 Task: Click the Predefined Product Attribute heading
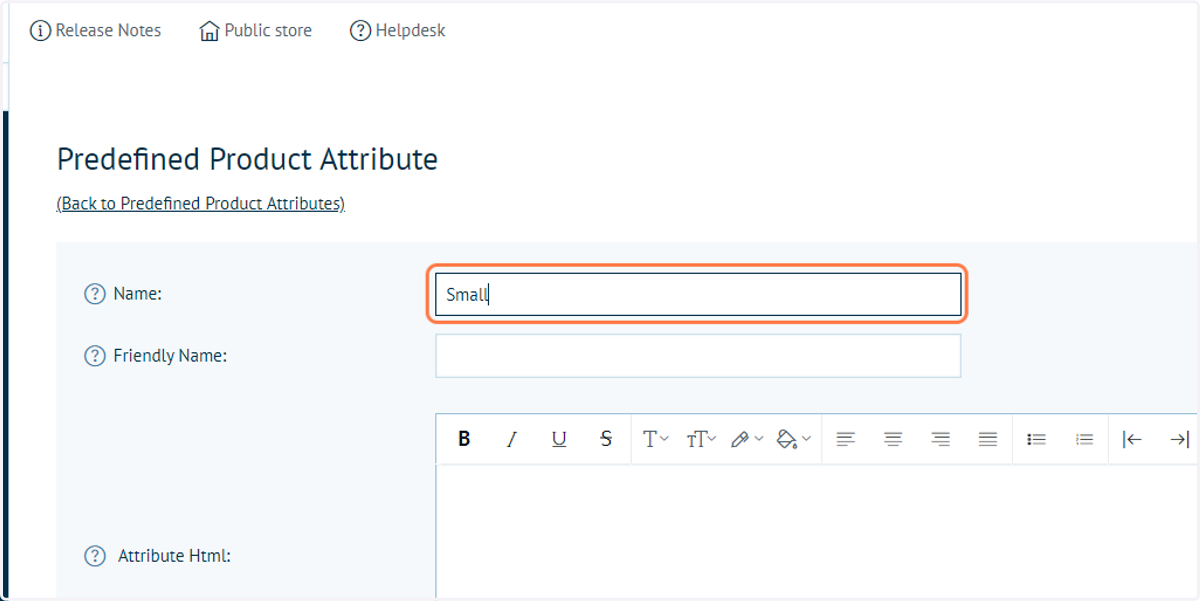(247, 160)
